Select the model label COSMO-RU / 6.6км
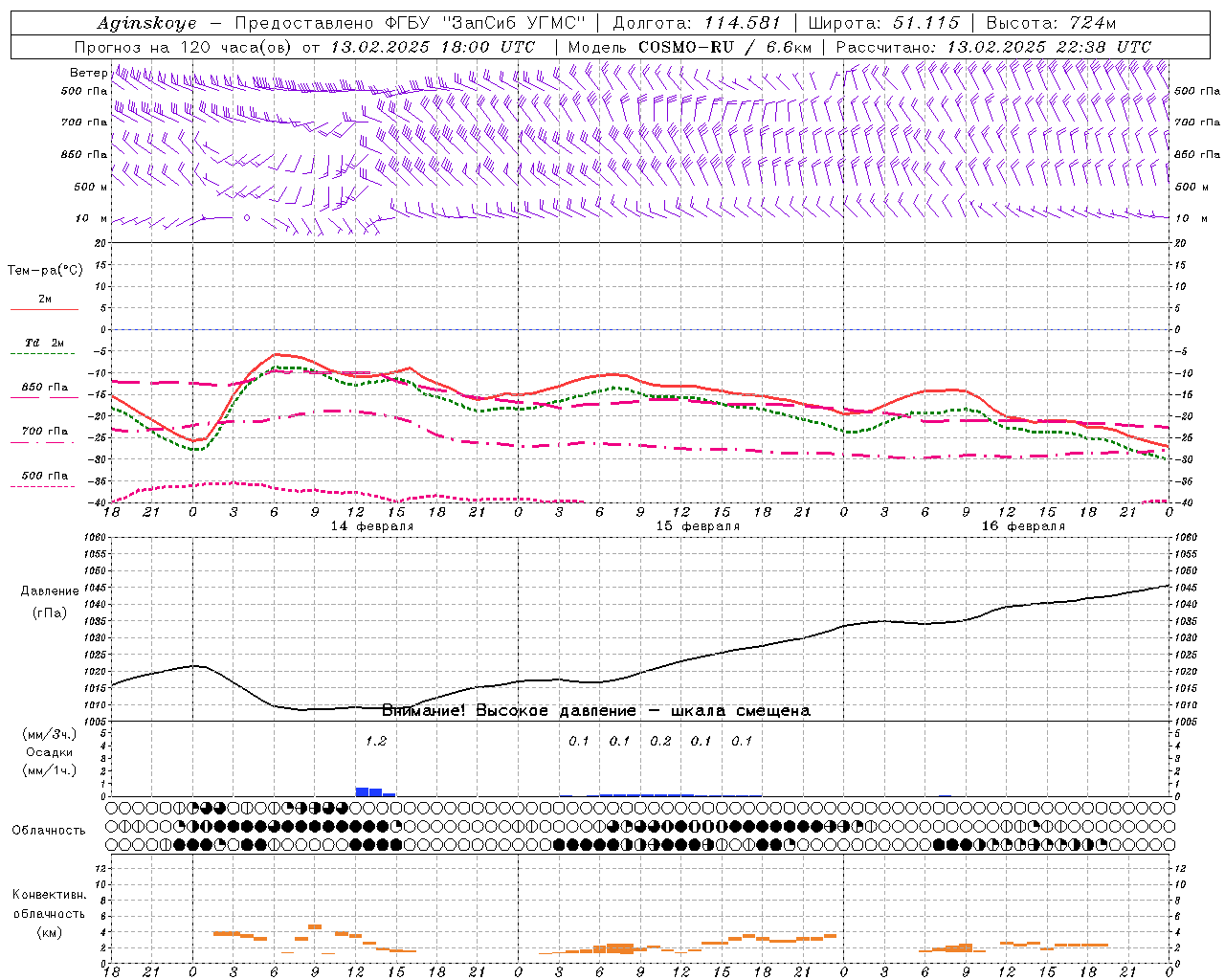The height and width of the screenshot is (980, 1225). (725, 47)
